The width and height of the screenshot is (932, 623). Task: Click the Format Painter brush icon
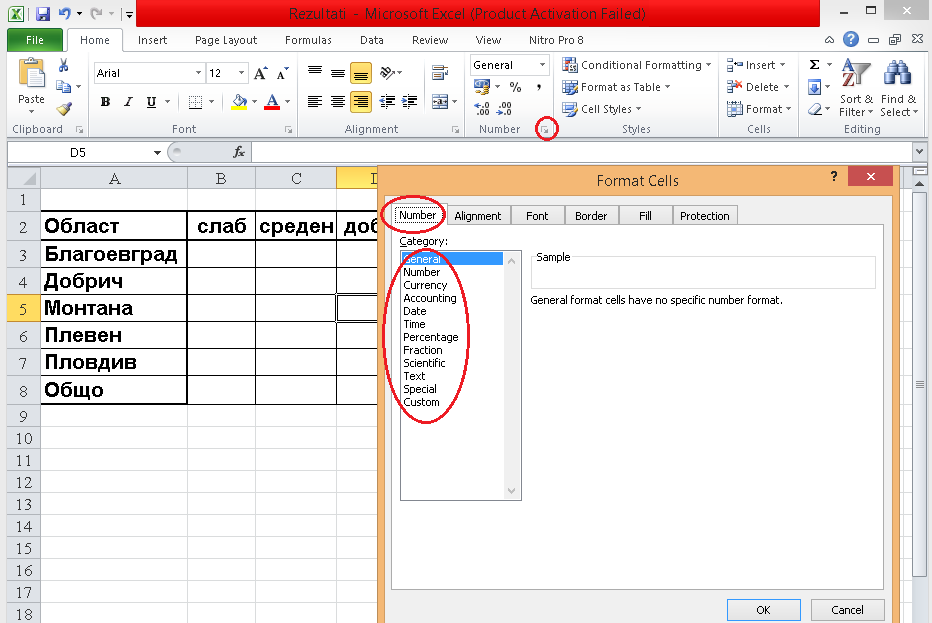tap(64, 109)
